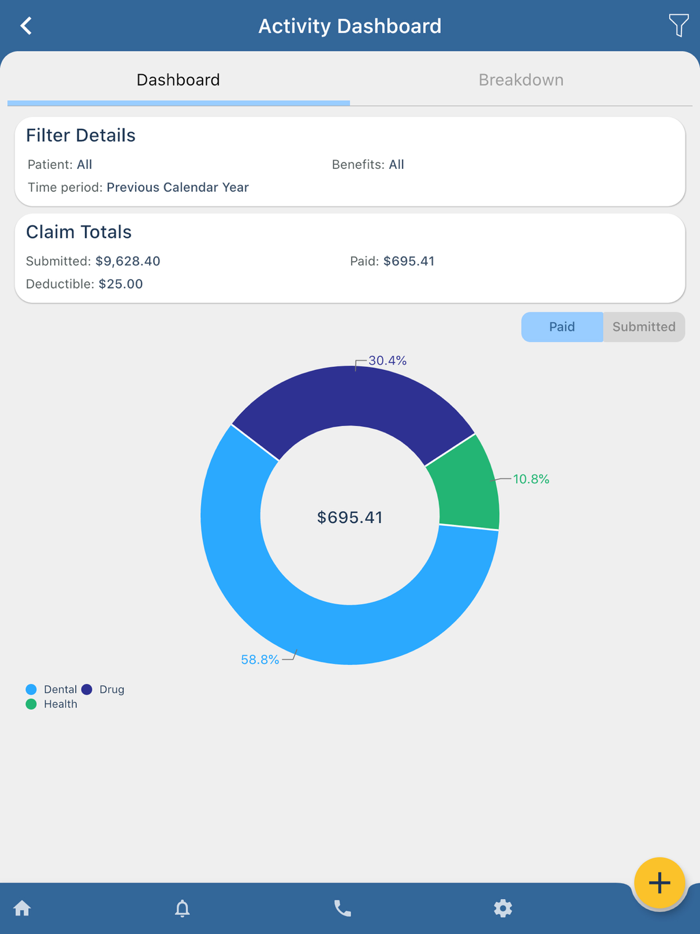The width and height of the screenshot is (700, 934).
Task: Tap the yellow plus action button
Action: (659, 883)
